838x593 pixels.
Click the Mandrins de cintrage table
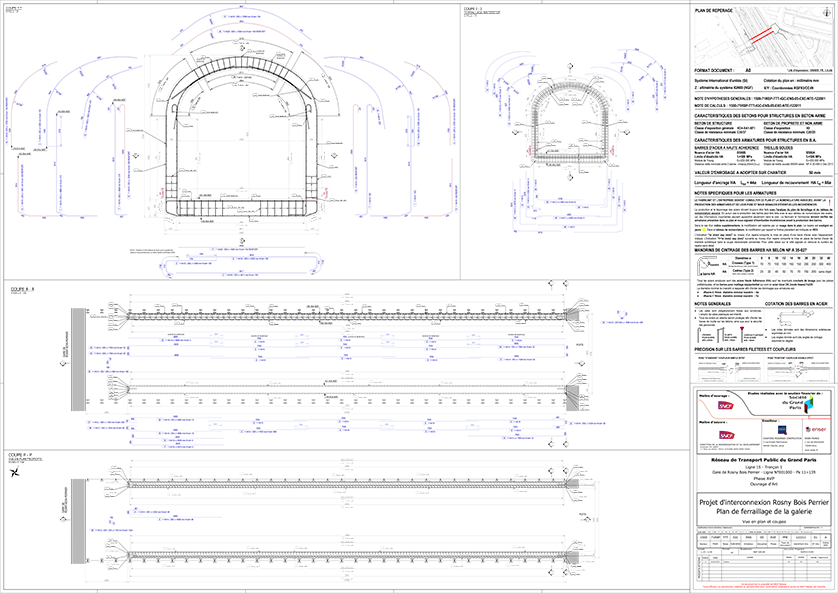coord(763,266)
